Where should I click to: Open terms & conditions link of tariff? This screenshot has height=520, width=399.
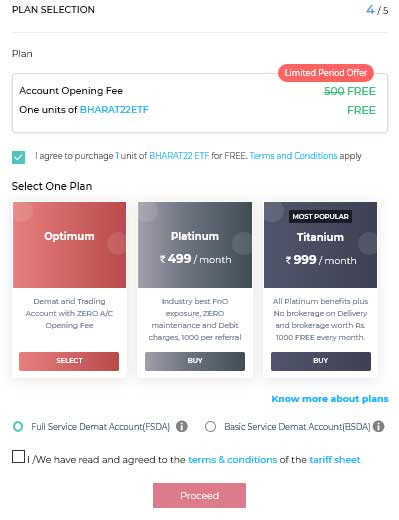pos(233,460)
